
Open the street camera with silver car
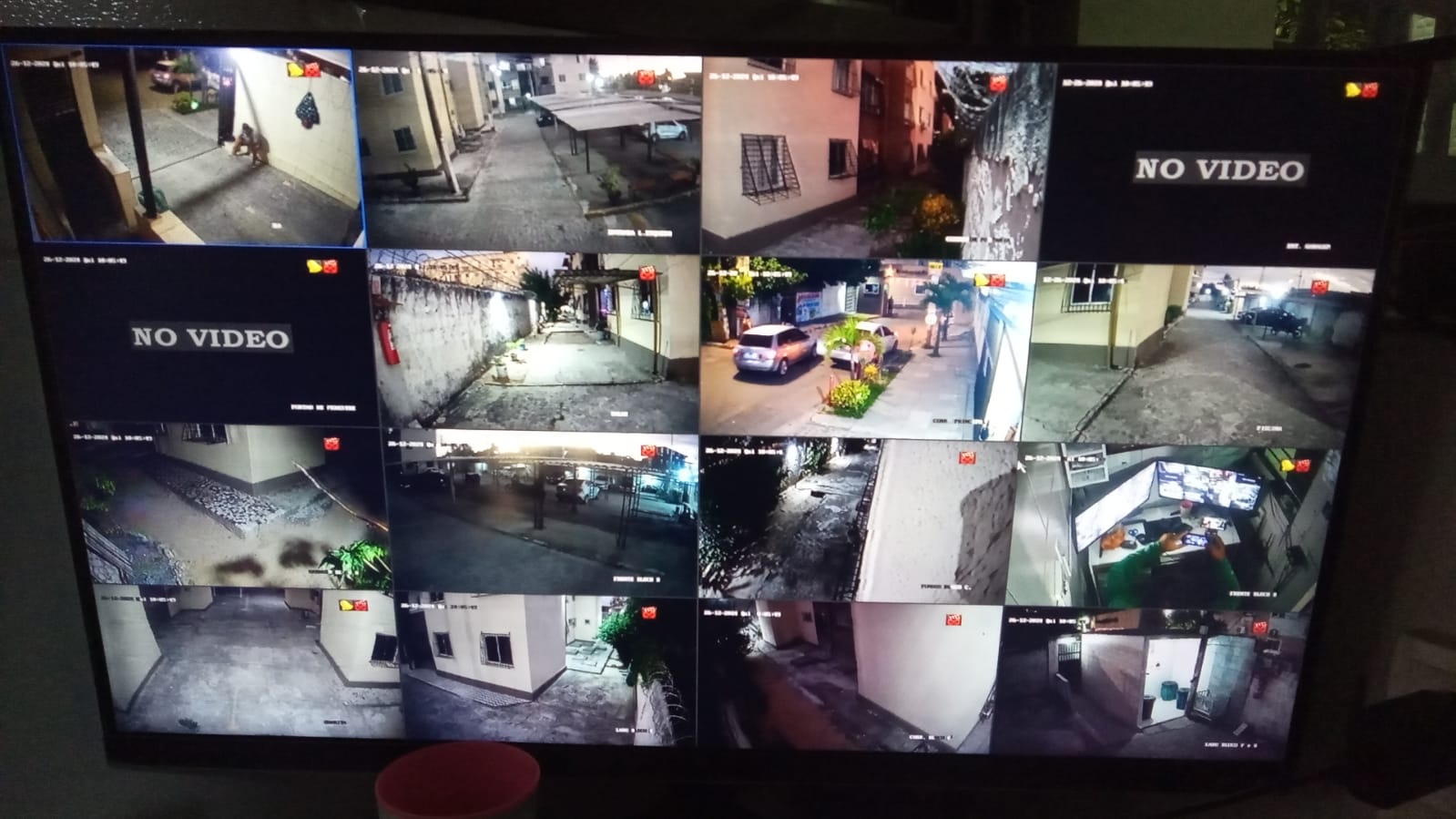865,346
